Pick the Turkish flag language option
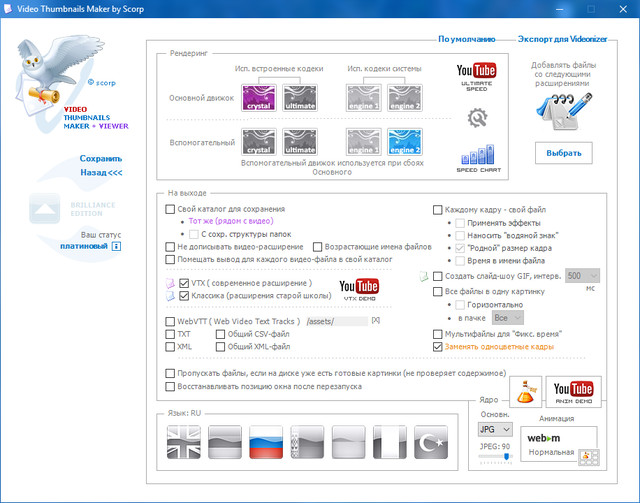Screen dimensions: 640x503 pyautogui.click(x=432, y=442)
